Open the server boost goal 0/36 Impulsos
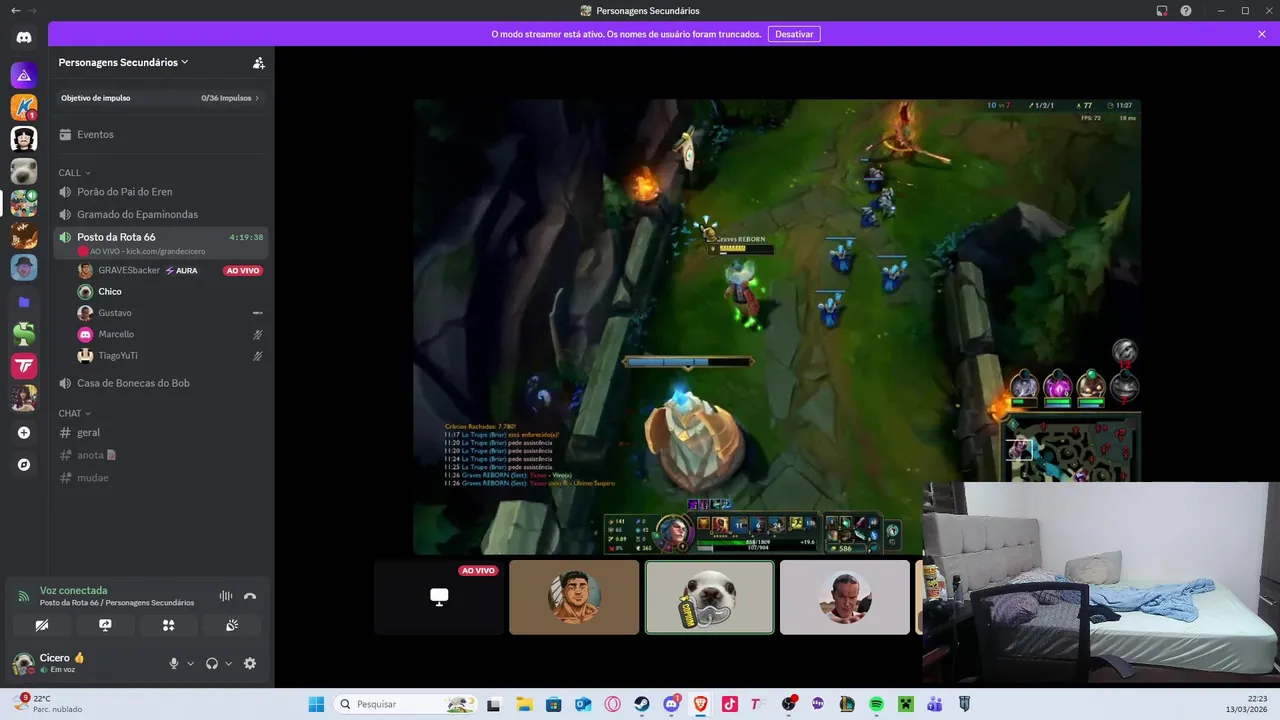 pos(161,98)
